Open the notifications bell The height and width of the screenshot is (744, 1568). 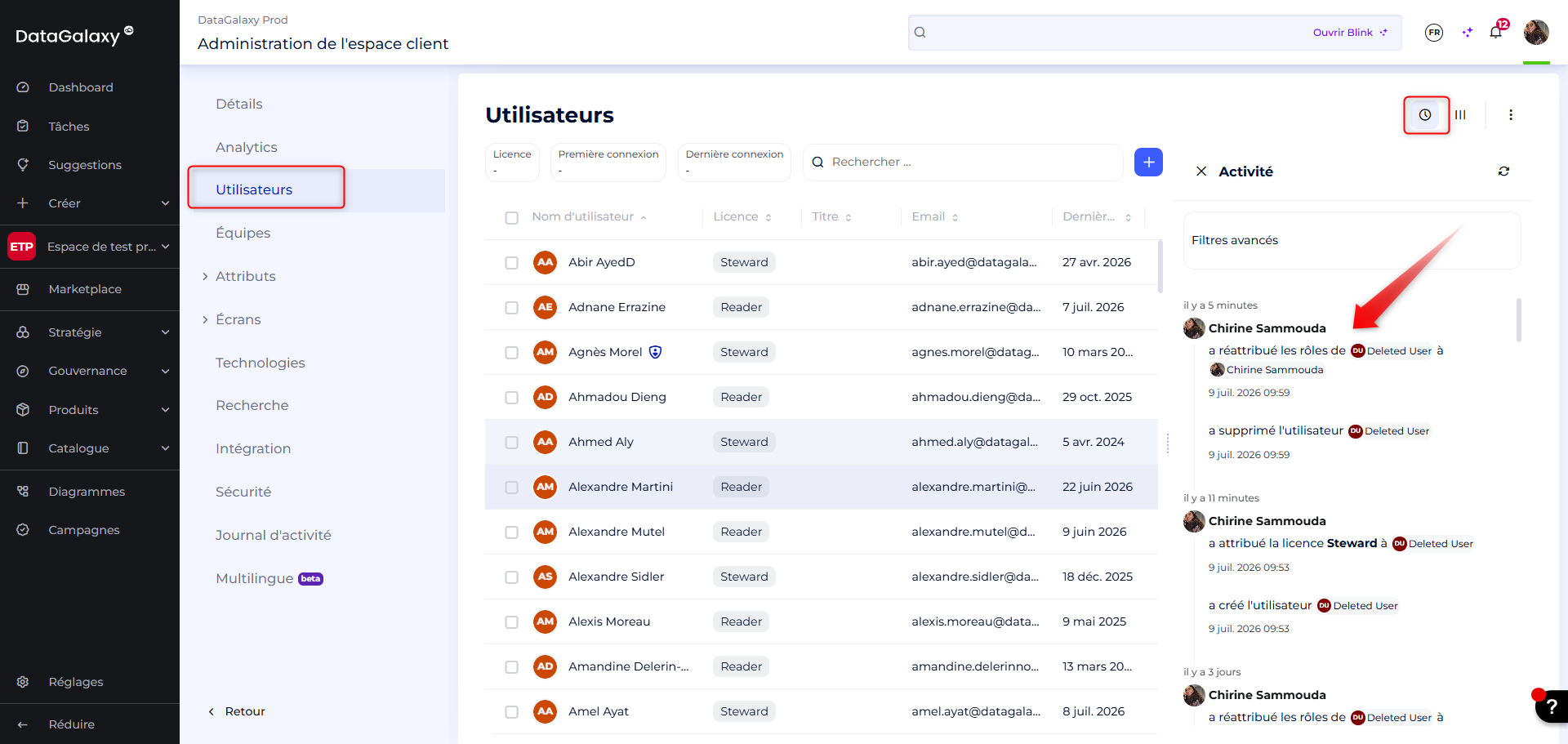click(1496, 32)
